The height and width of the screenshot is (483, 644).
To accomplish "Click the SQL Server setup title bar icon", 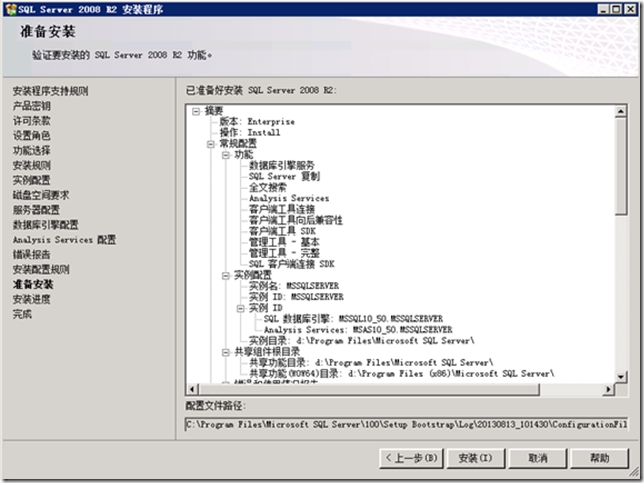I will click(11, 9).
